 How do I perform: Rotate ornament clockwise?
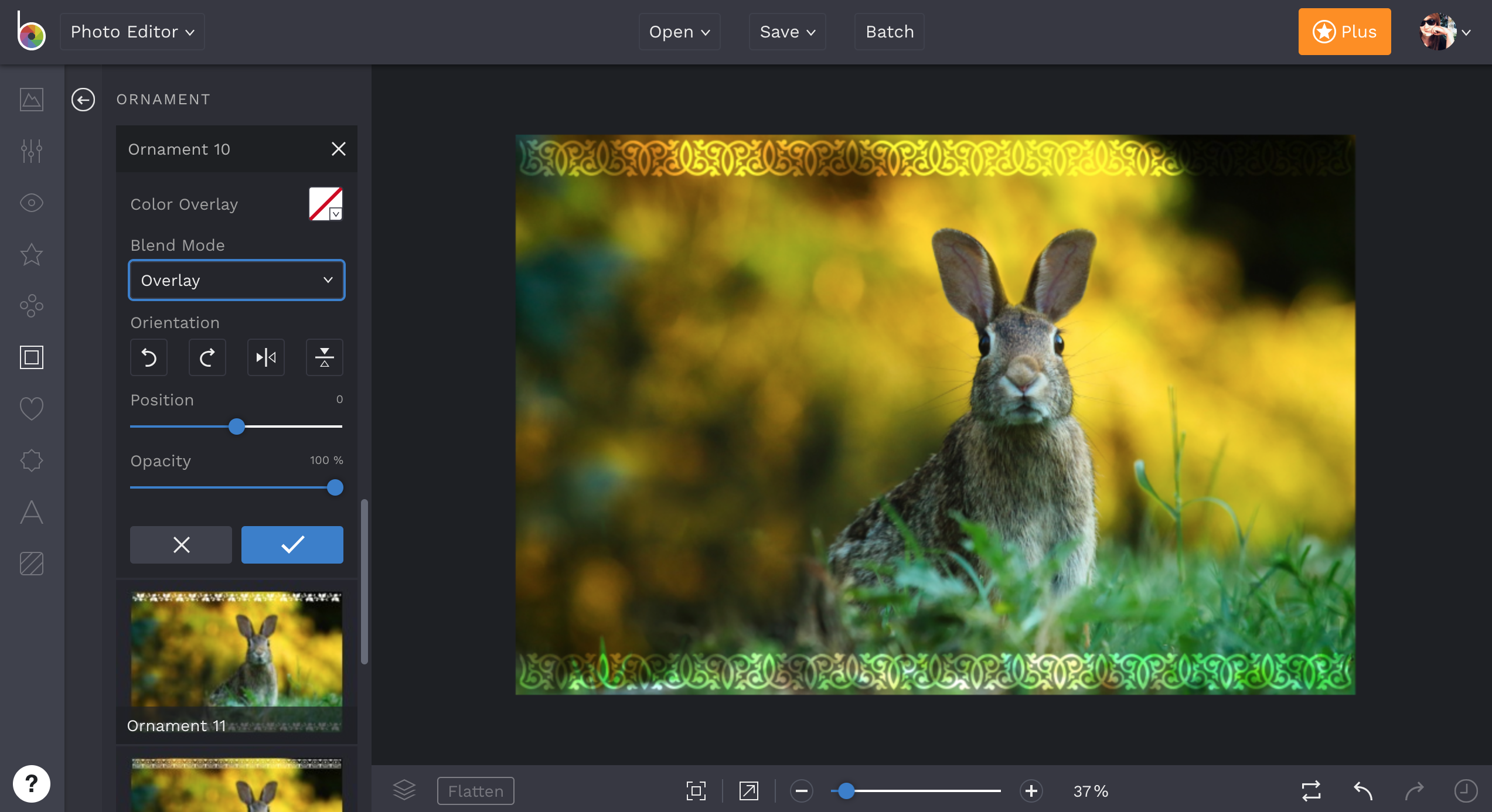207,357
